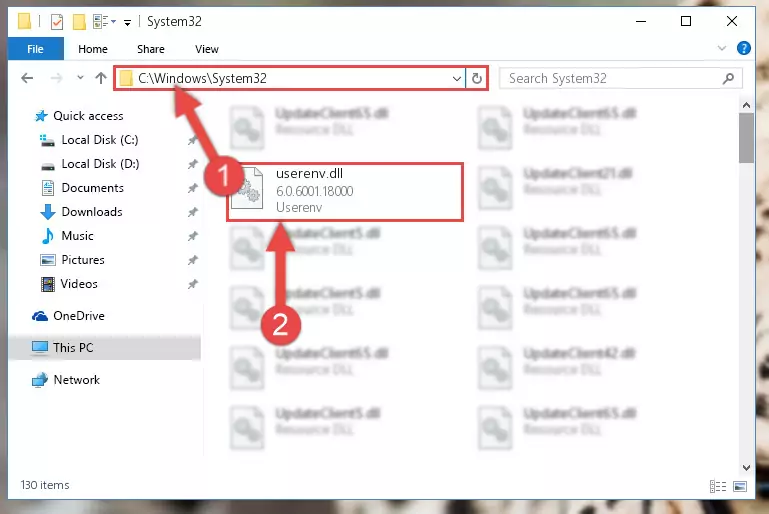Select the userenv.dll file name
The width and height of the screenshot is (769, 514).
(309, 174)
